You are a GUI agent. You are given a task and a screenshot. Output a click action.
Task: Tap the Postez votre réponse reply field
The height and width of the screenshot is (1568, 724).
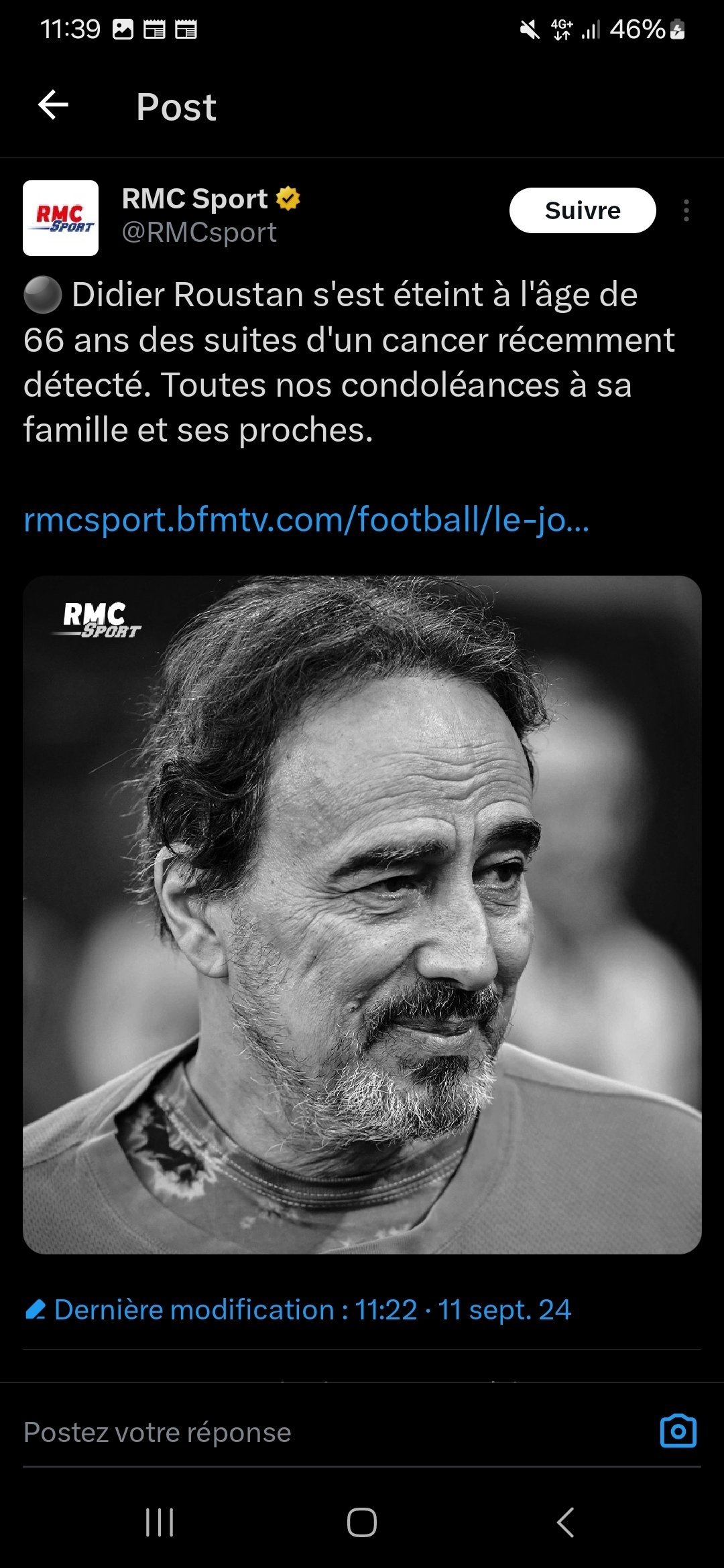click(x=335, y=1433)
